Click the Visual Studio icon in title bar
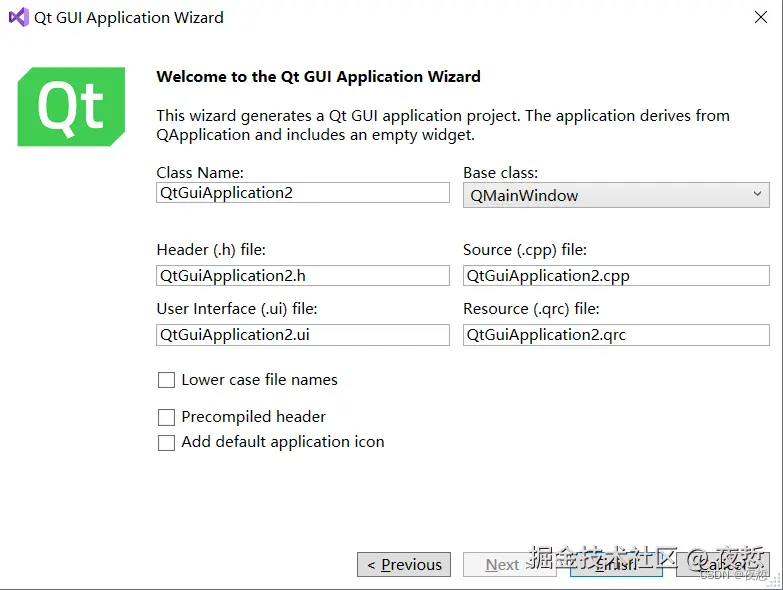The width and height of the screenshot is (783, 590). [18, 17]
